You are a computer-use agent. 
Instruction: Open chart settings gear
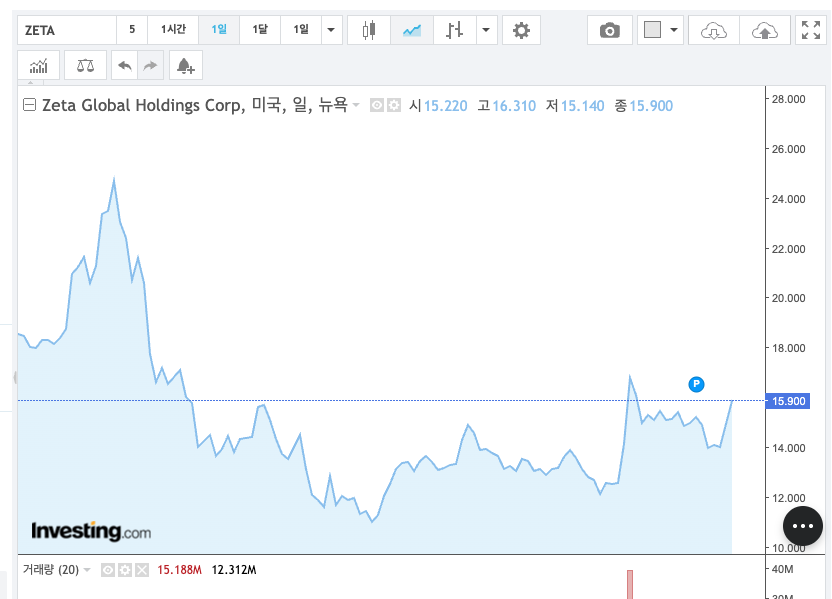[x=521, y=30]
